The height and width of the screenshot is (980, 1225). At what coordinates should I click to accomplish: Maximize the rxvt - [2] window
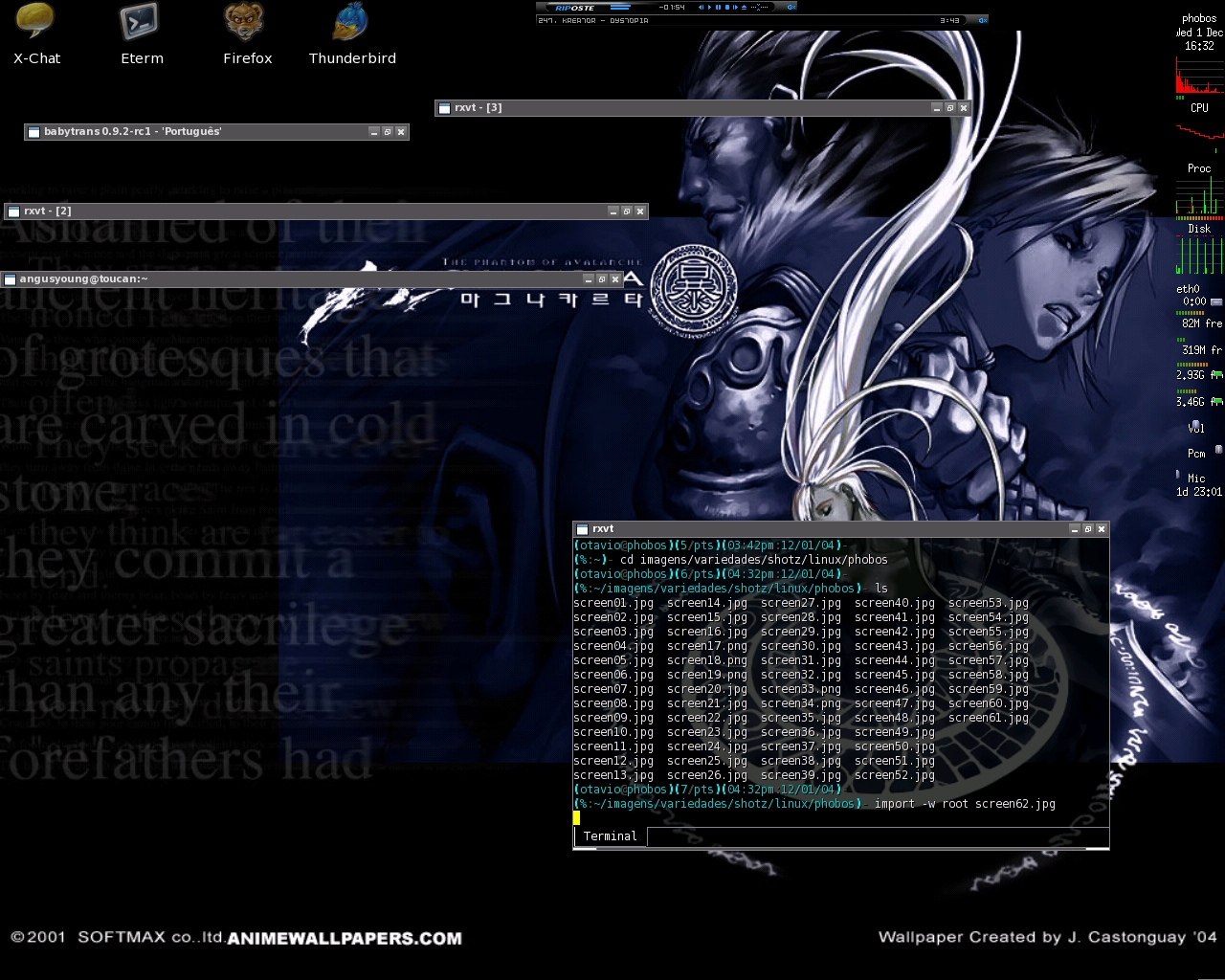(627, 211)
